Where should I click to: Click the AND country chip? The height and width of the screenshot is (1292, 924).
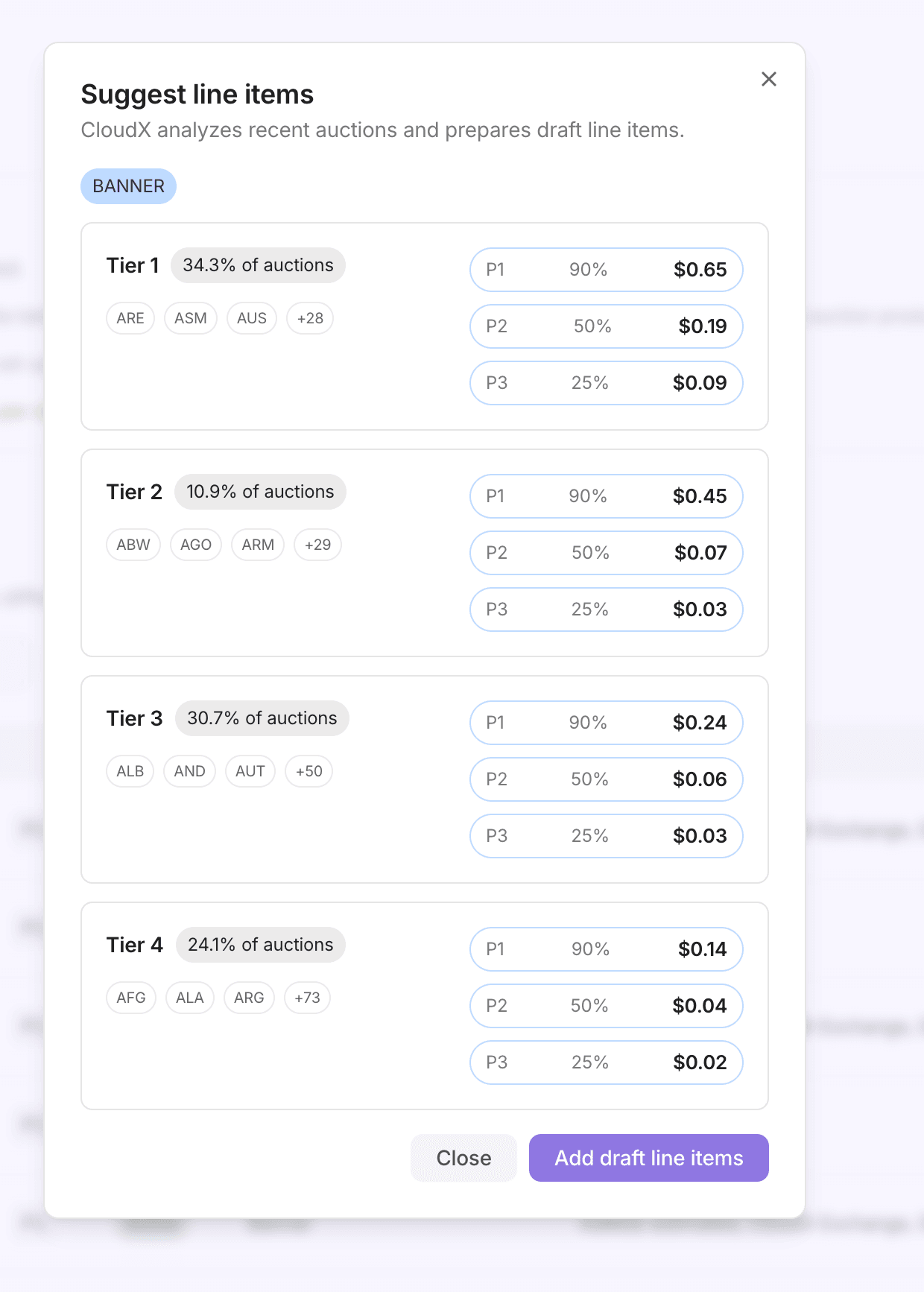190,771
